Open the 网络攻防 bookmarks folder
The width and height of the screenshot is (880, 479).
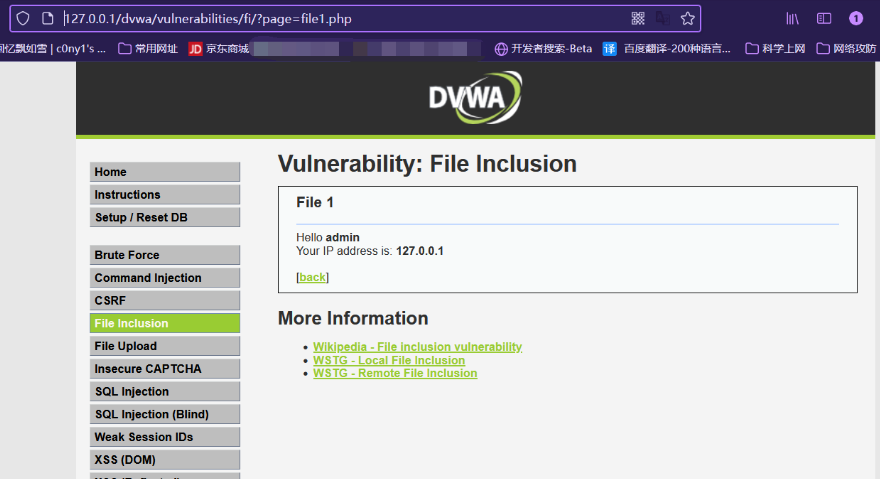(846, 49)
